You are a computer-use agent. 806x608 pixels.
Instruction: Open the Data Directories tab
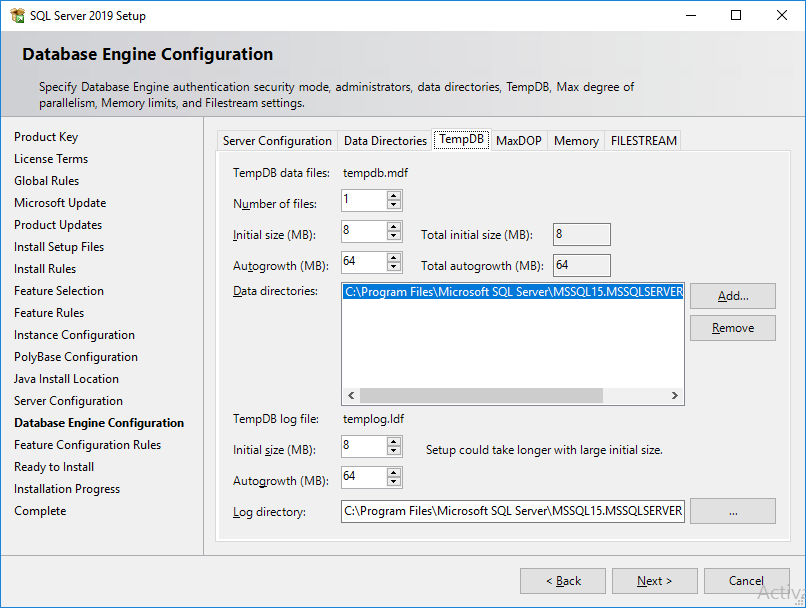(385, 141)
